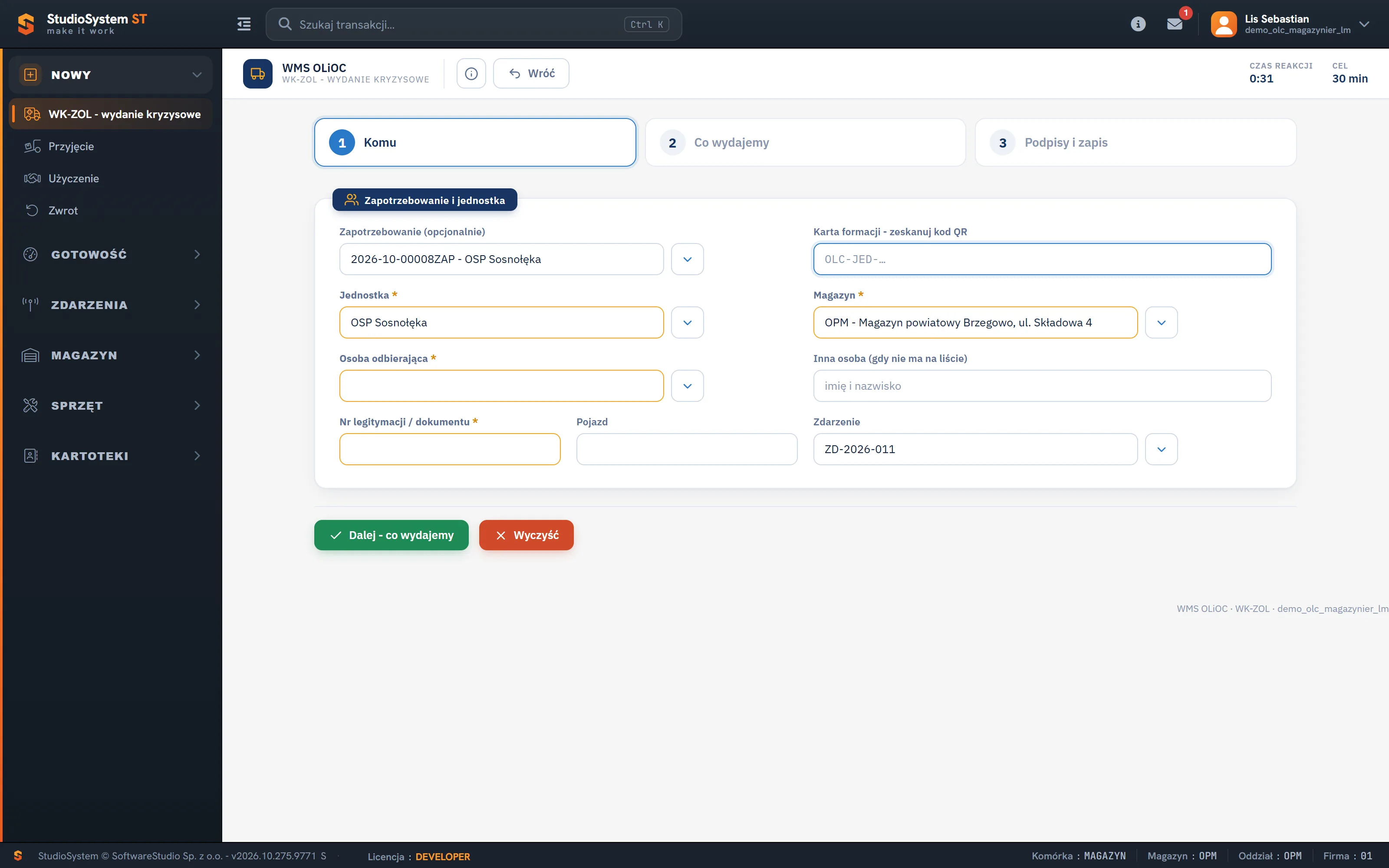This screenshot has height=868, width=1389.
Task: Click the Lis Sebastian user avatar
Action: 1224,24
